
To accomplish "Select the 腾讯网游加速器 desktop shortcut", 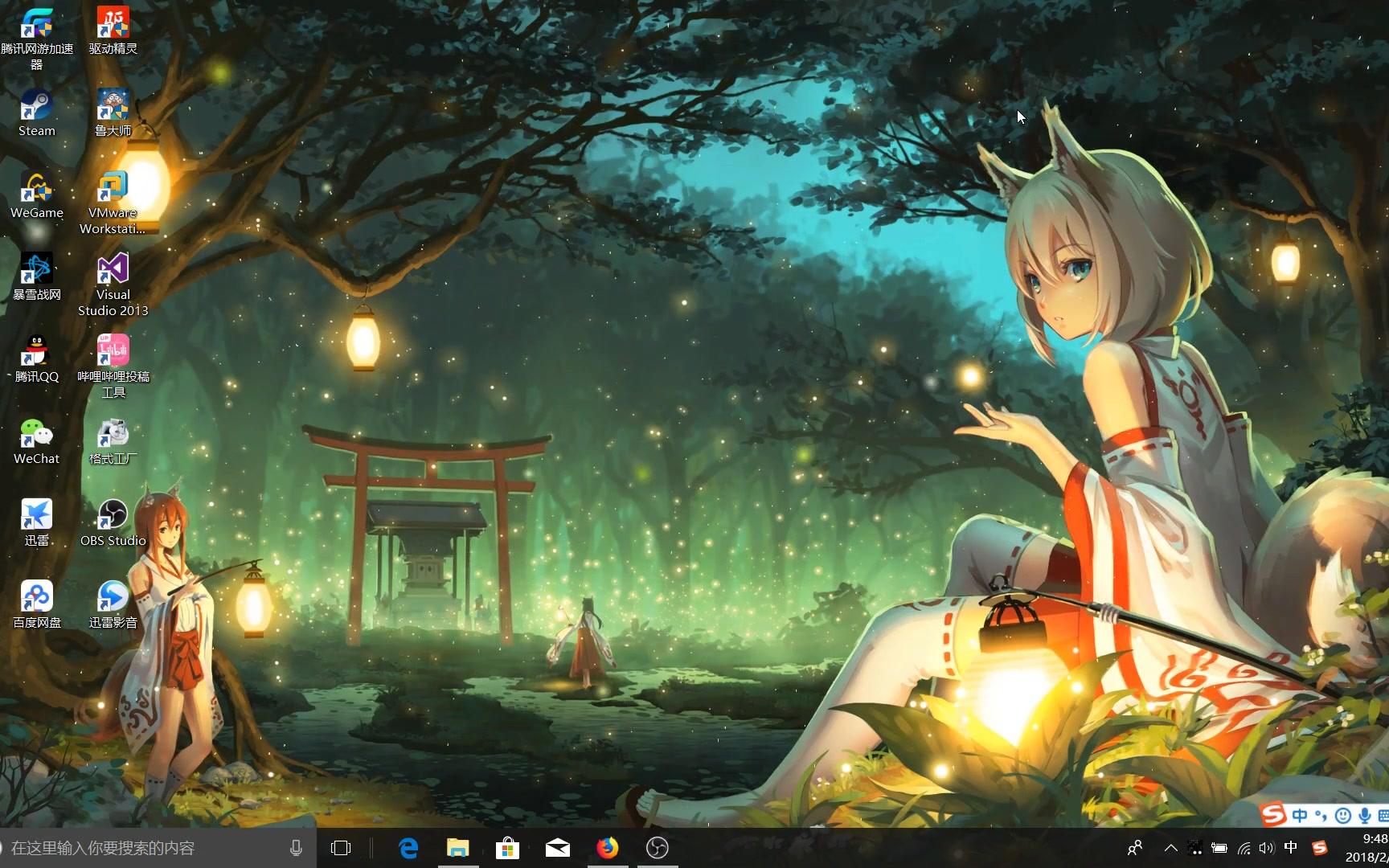I will pyautogui.click(x=37, y=38).
